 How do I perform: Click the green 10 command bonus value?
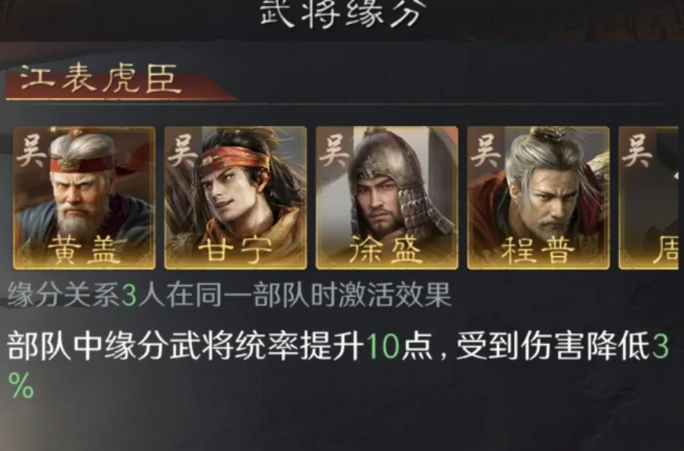click(x=383, y=348)
